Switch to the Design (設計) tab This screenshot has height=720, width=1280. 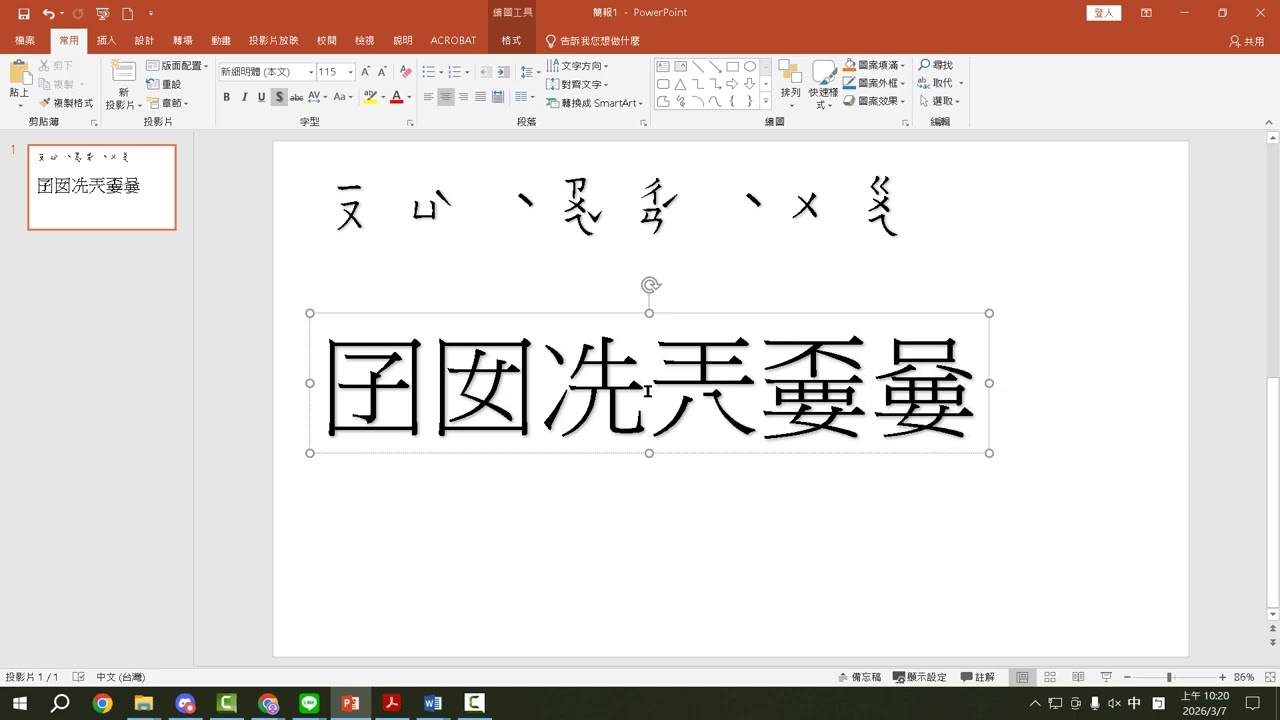(144, 41)
